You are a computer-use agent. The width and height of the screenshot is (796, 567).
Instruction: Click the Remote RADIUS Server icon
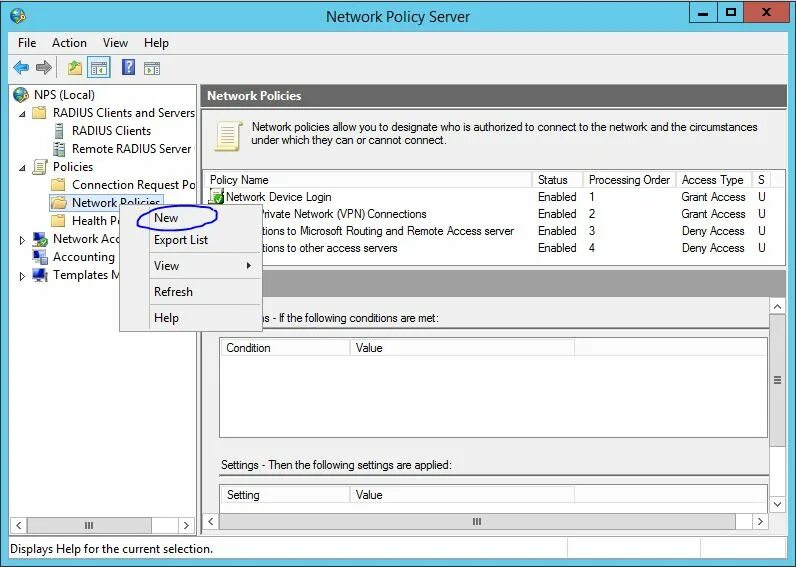[59, 149]
